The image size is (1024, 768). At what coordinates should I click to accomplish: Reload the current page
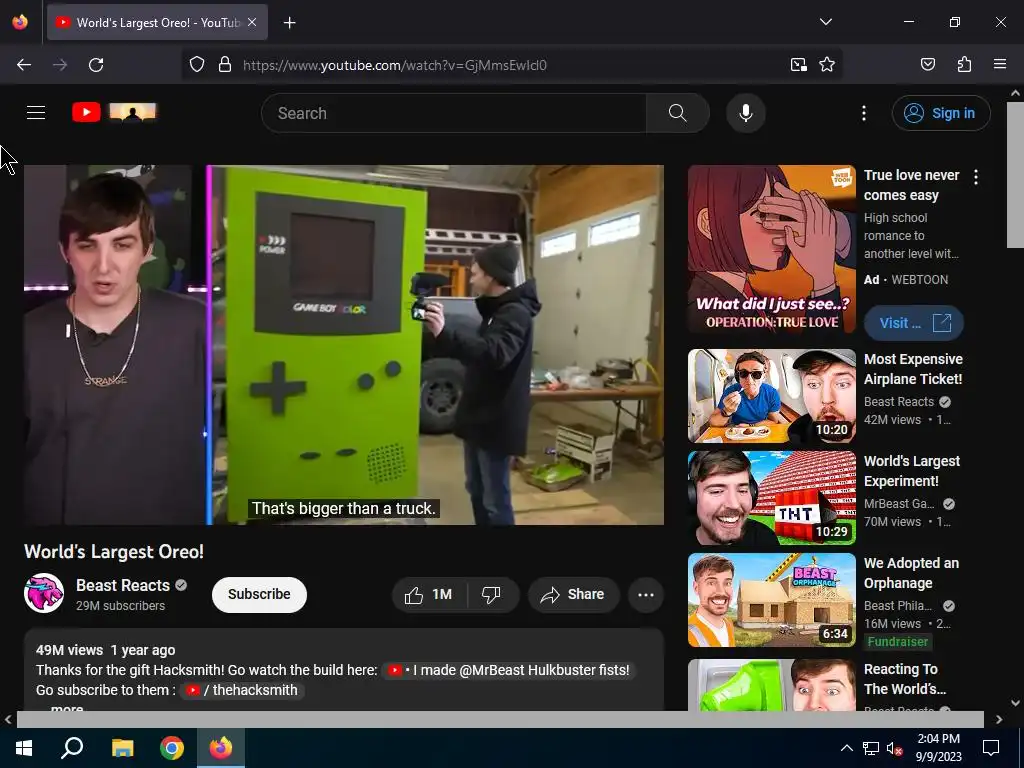pyautogui.click(x=96, y=65)
